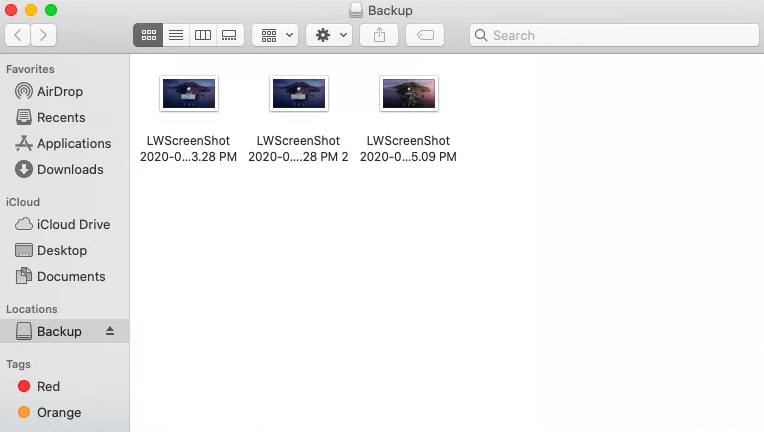
Task: Open the Action gear menu
Action: click(329, 35)
